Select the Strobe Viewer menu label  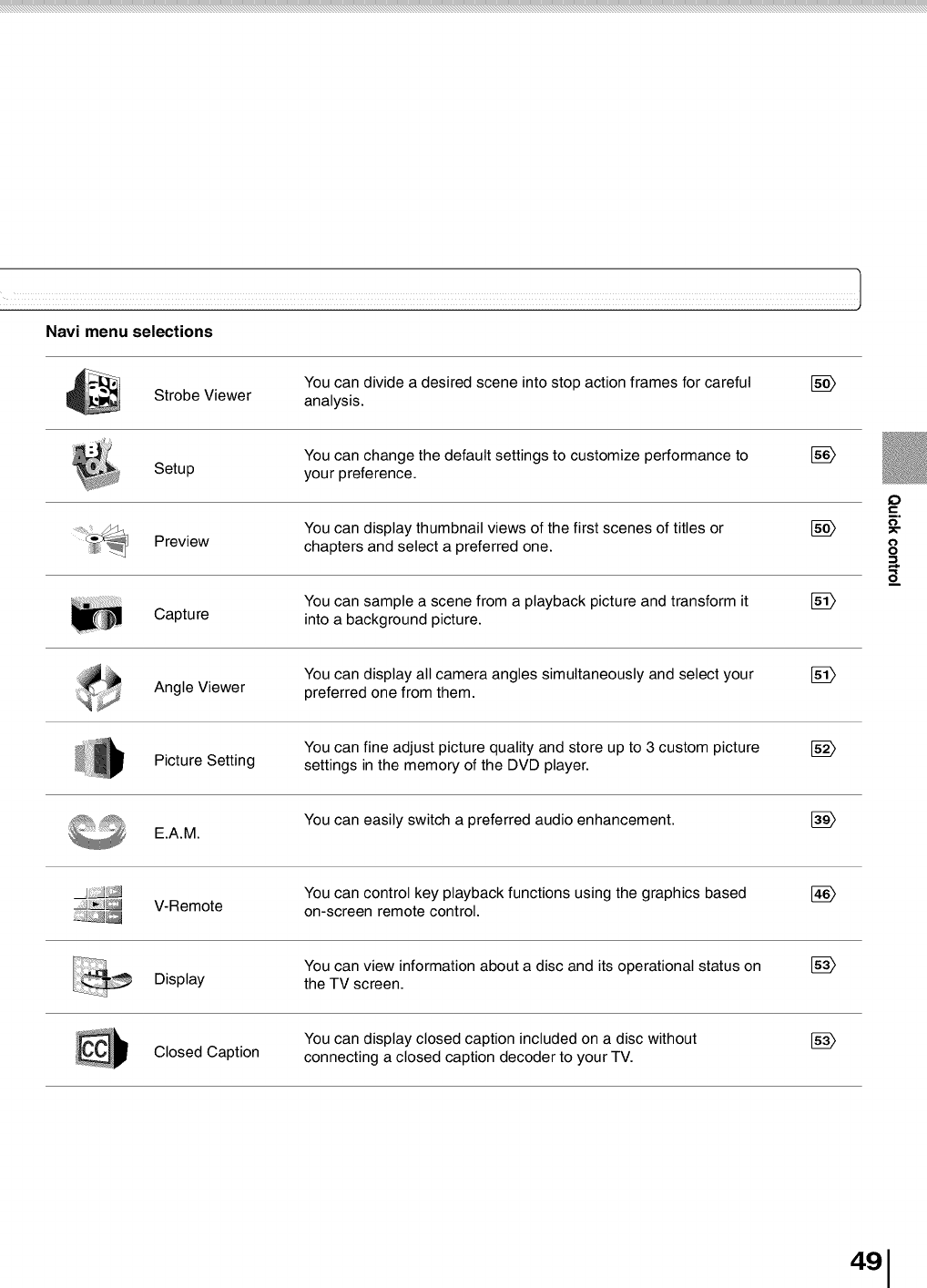pyautogui.click(x=202, y=395)
